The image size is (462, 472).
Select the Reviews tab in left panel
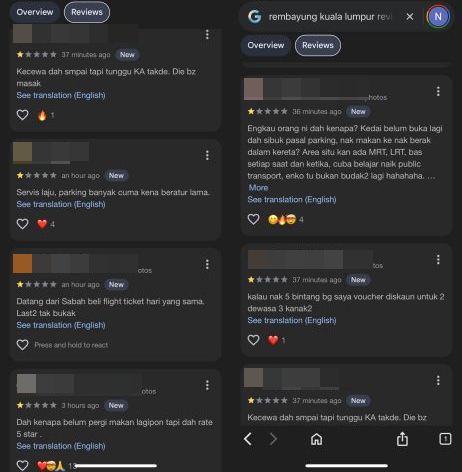tap(87, 12)
